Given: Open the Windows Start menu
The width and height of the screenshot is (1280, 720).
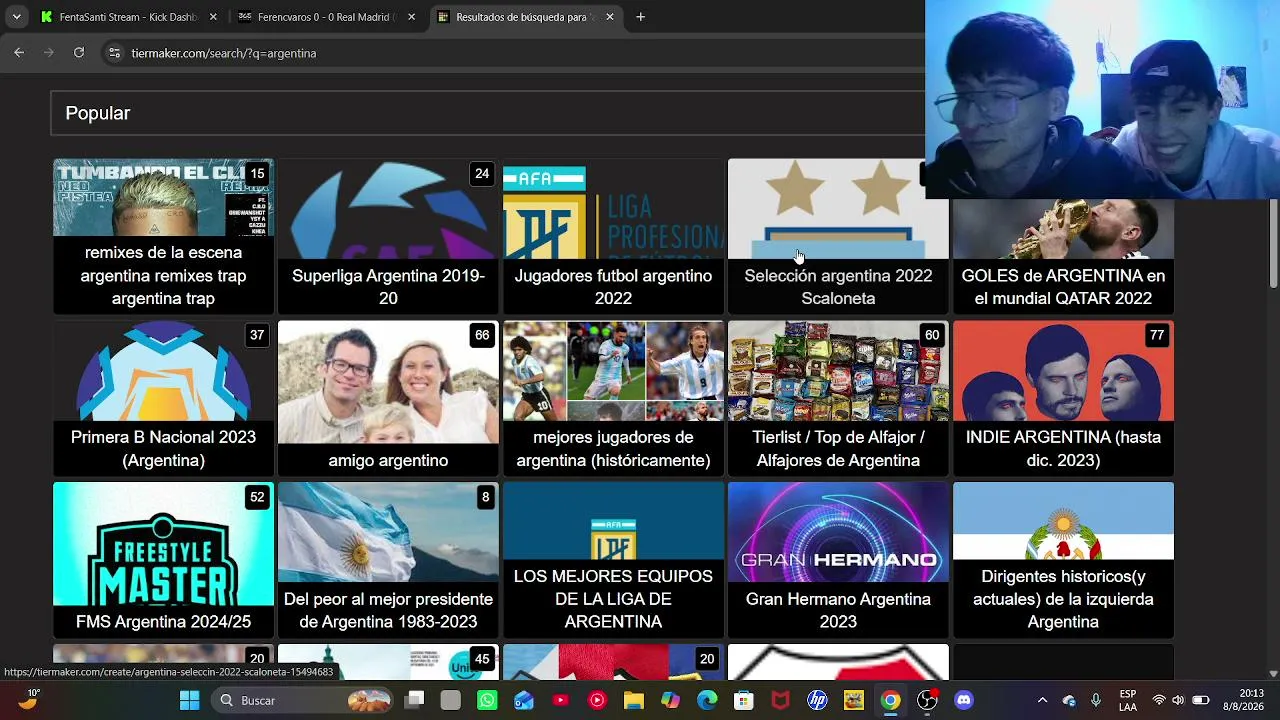Looking at the screenshot, I should pyautogui.click(x=189, y=700).
